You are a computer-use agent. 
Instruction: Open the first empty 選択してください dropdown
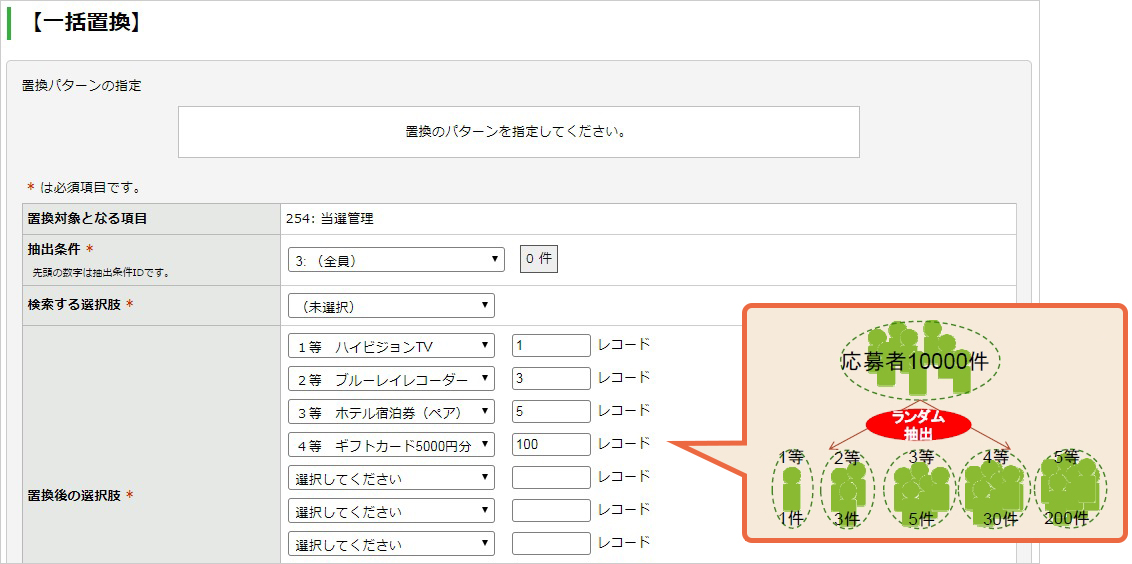(x=391, y=478)
